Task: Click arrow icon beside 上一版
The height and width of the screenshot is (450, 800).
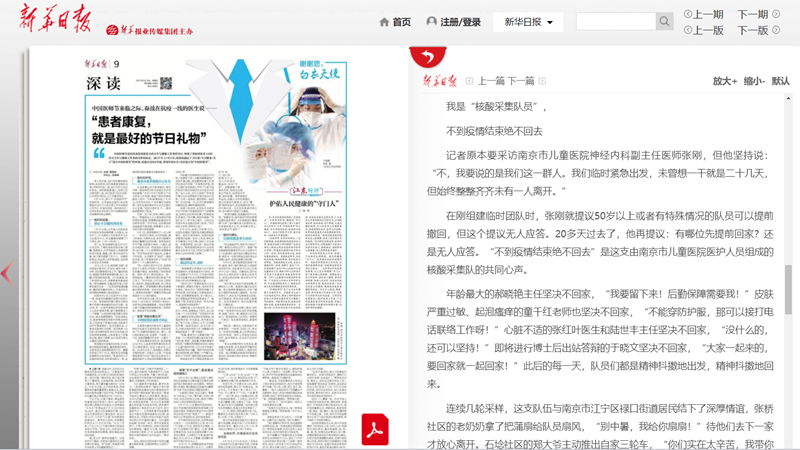Action: [688, 30]
